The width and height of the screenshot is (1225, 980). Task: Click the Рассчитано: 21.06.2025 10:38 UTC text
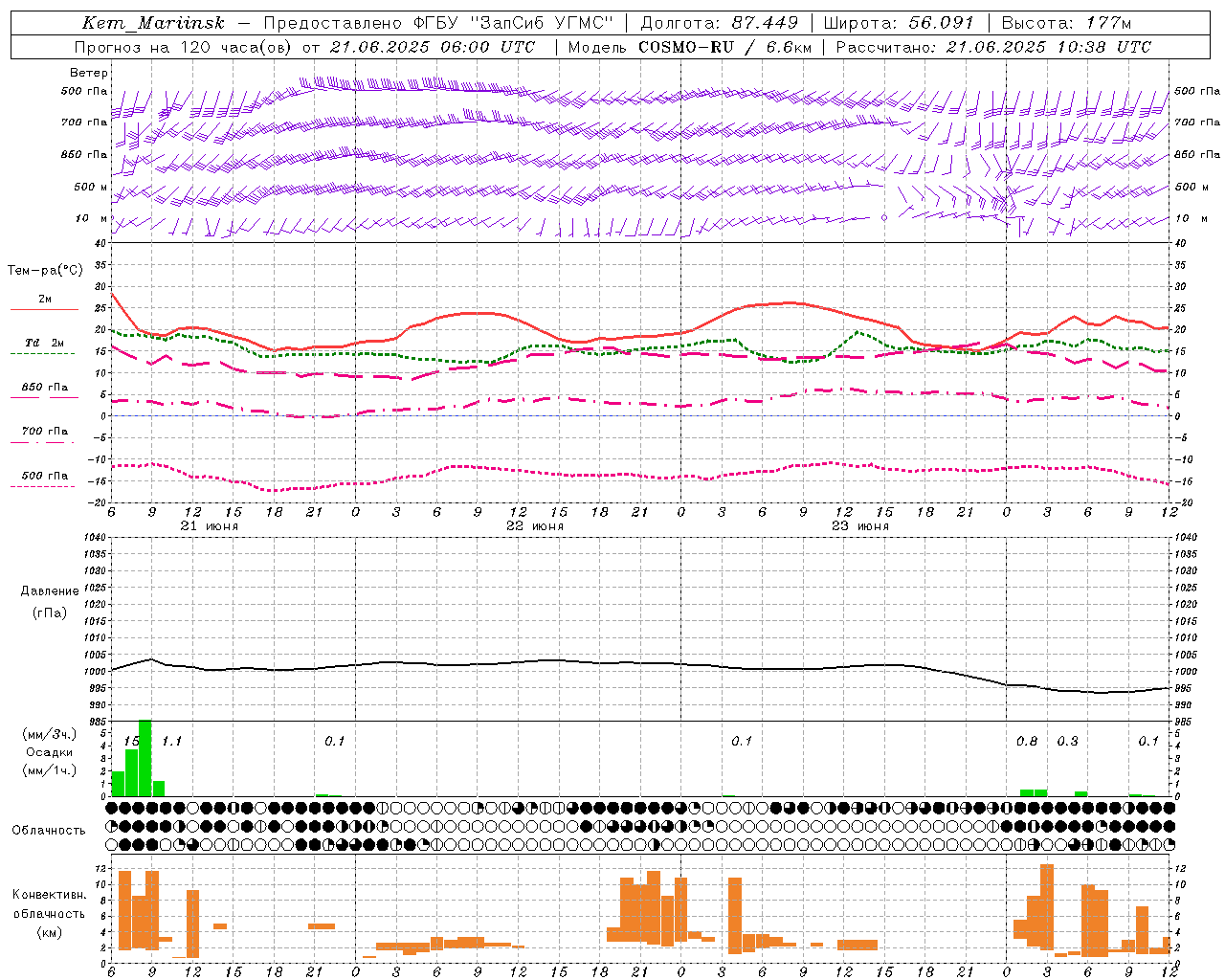[x=993, y=47]
